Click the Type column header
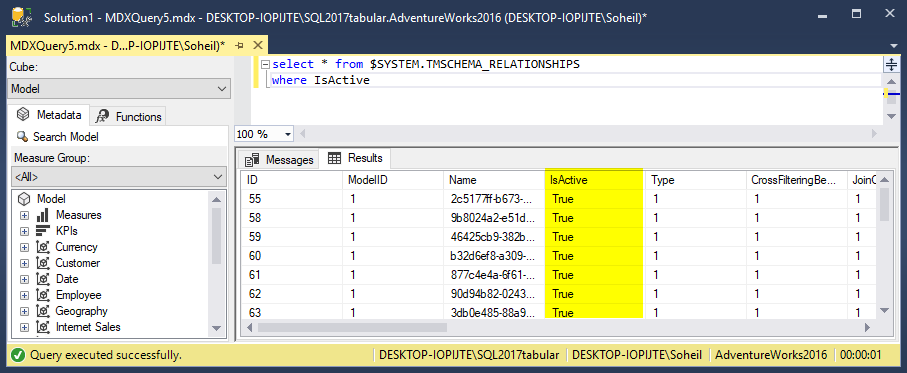The width and height of the screenshot is (907, 373). tap(696, 180)
